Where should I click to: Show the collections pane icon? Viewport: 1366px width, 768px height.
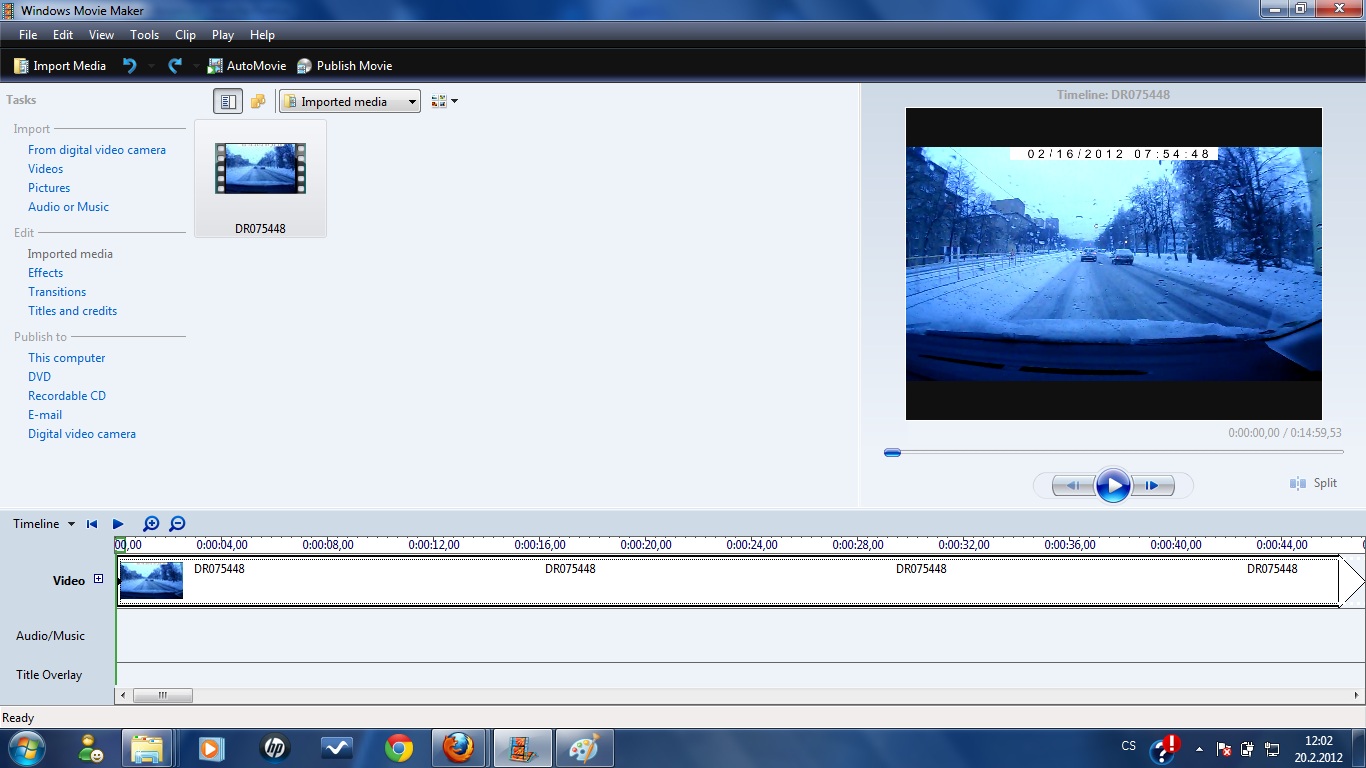pyautogui.click(x=258, y=101)
